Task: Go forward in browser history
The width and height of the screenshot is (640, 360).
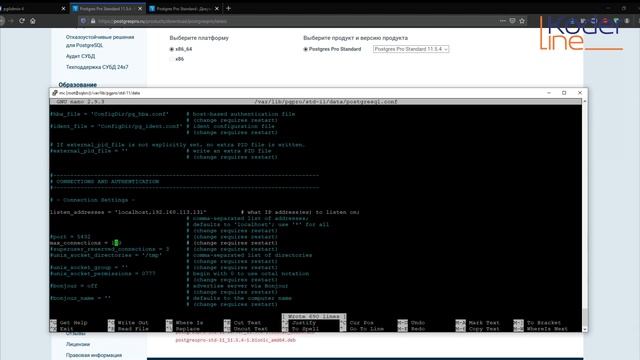Action: [x=11, y=21]
